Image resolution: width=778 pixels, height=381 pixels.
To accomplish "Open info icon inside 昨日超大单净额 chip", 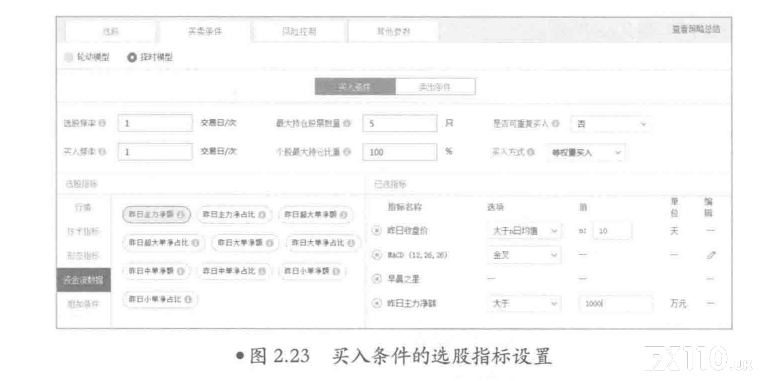I will pos(343,214).
